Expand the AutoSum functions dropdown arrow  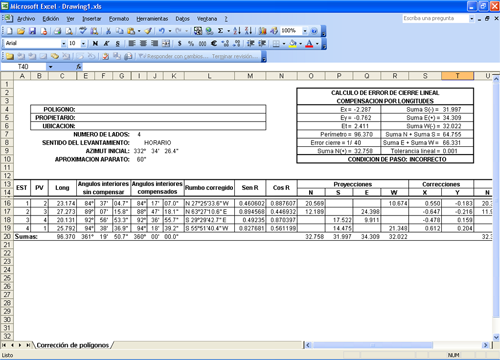229,31
